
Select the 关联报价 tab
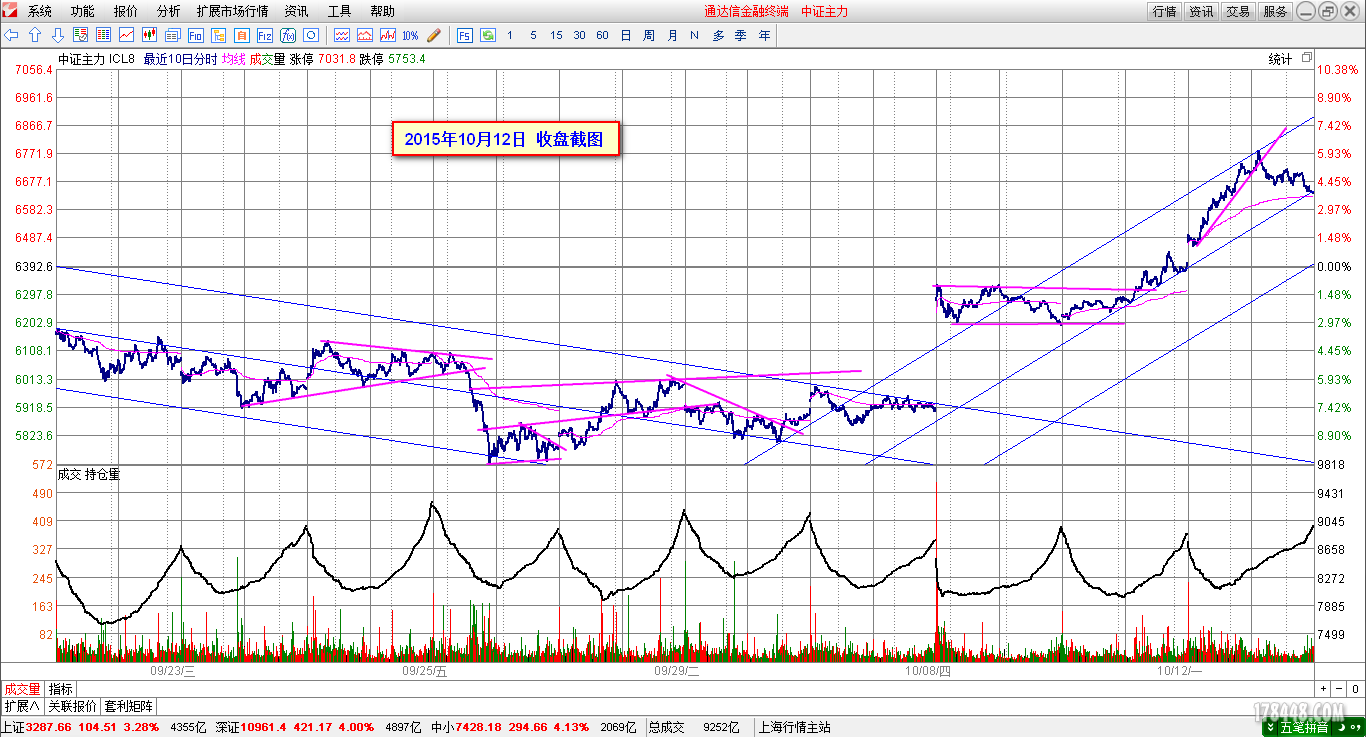73,706
